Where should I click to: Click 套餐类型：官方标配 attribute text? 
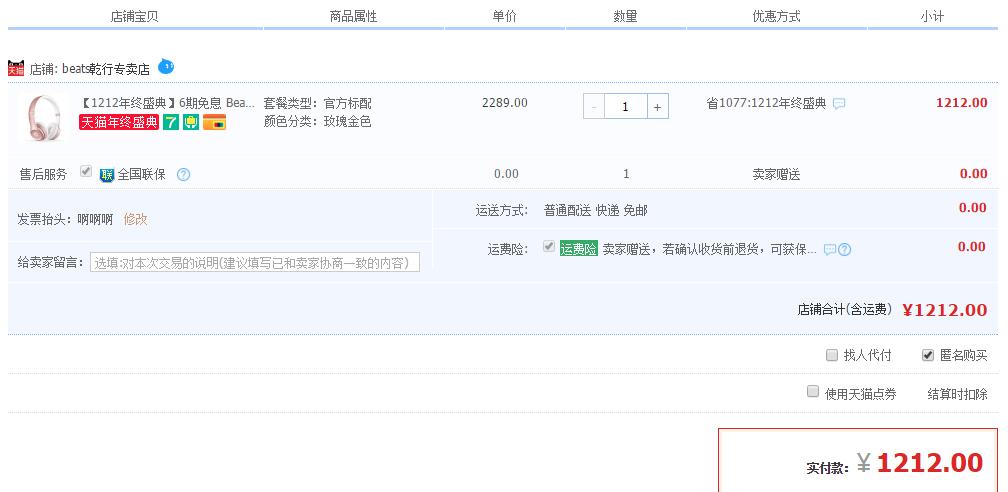318,103
